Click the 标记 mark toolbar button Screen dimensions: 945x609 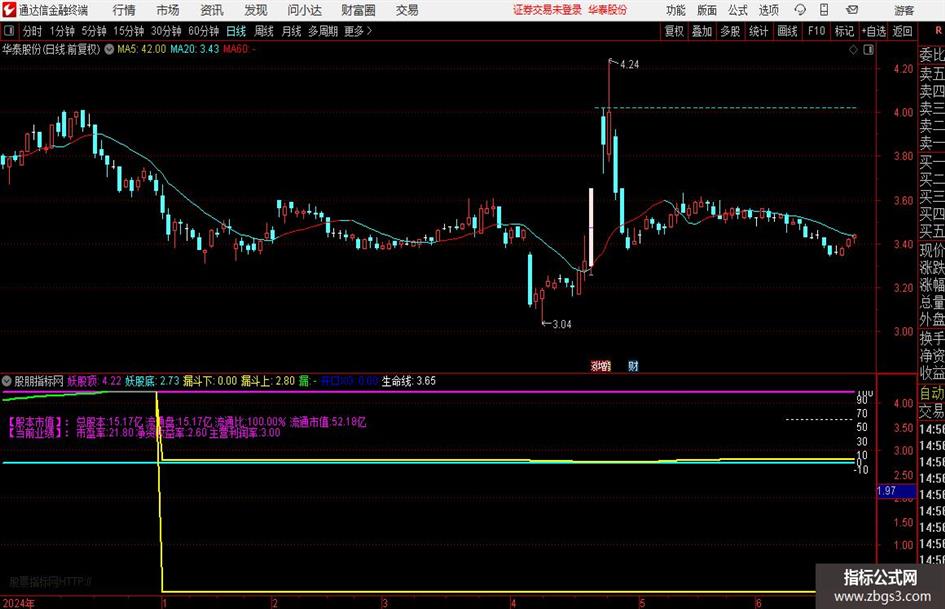pos(844,31)
